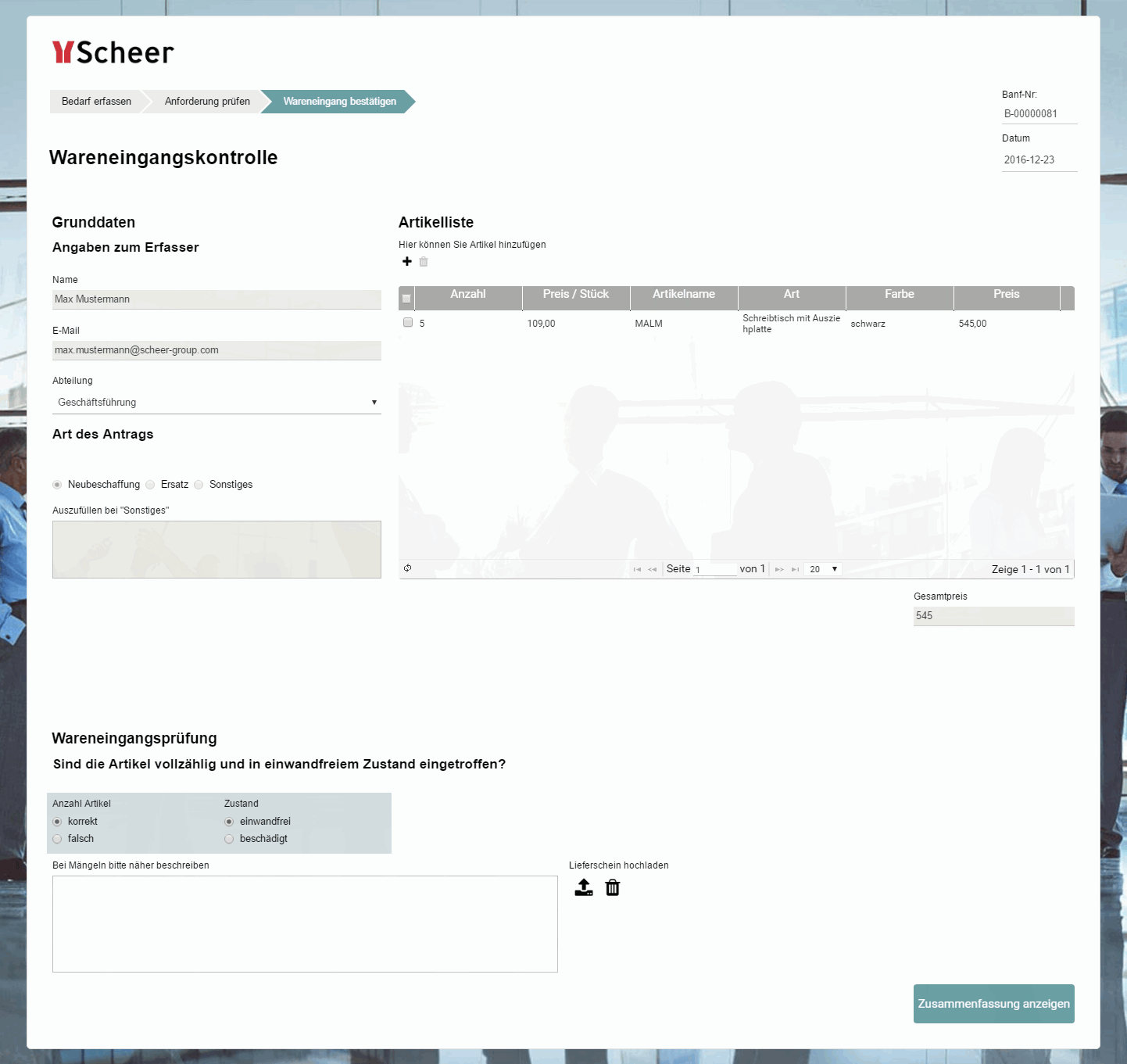Open the Abteilung dropdown
This screenshot has height=1064, width=1127.
tap(216, 403)
